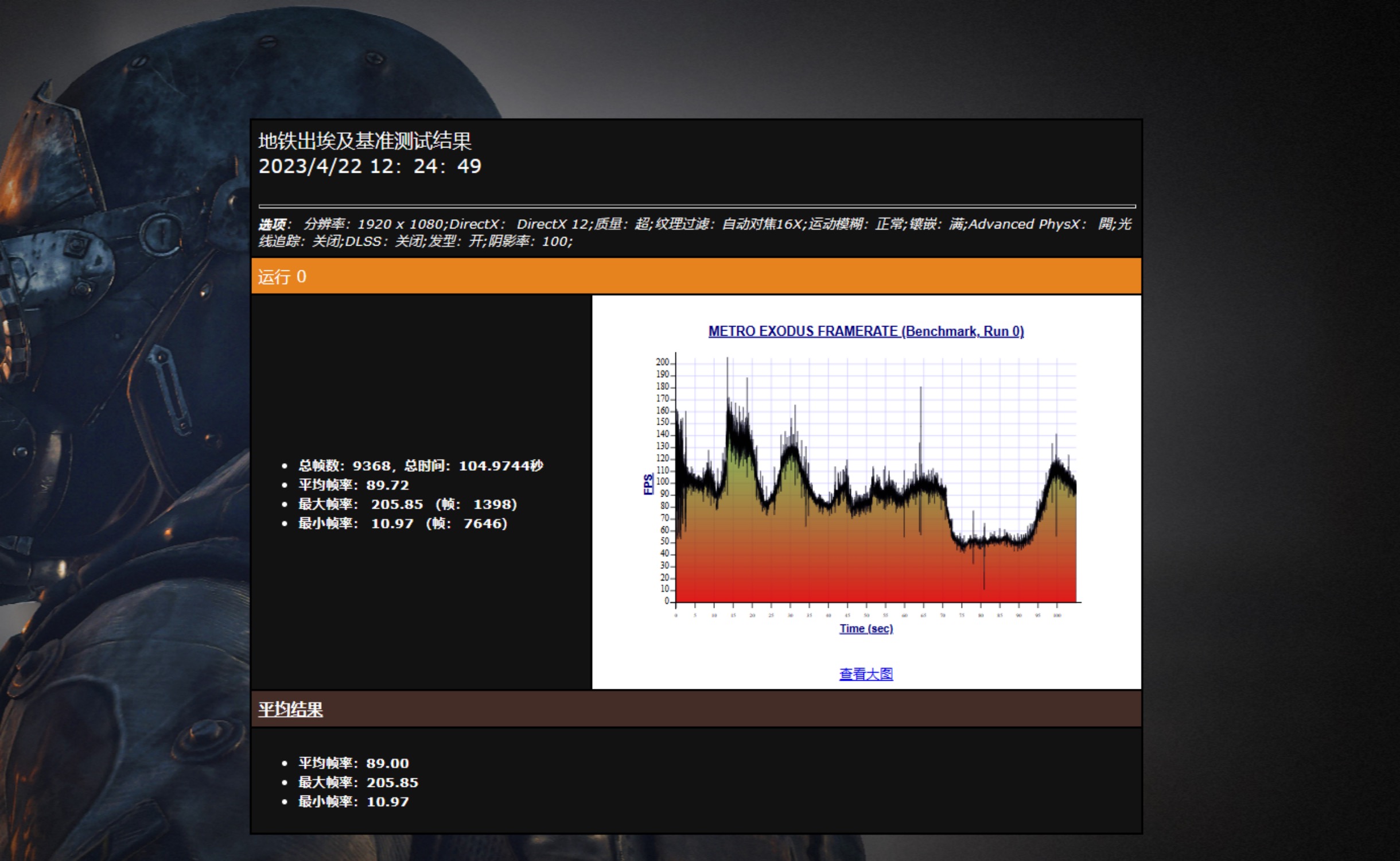This screenshot has width=1400, height=861.
Task: Open the 查看大图 link below the chart
Action: 866,674
